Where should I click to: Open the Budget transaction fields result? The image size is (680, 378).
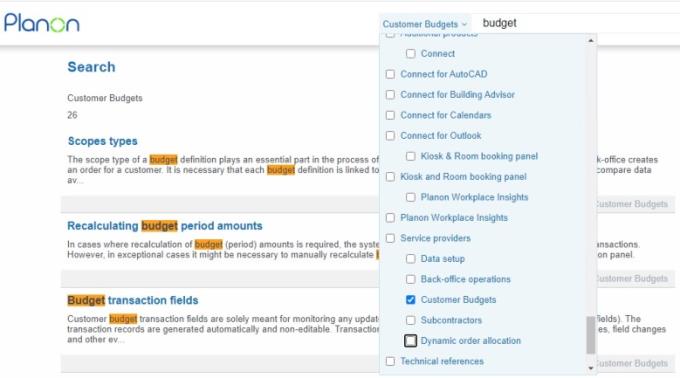133,300
